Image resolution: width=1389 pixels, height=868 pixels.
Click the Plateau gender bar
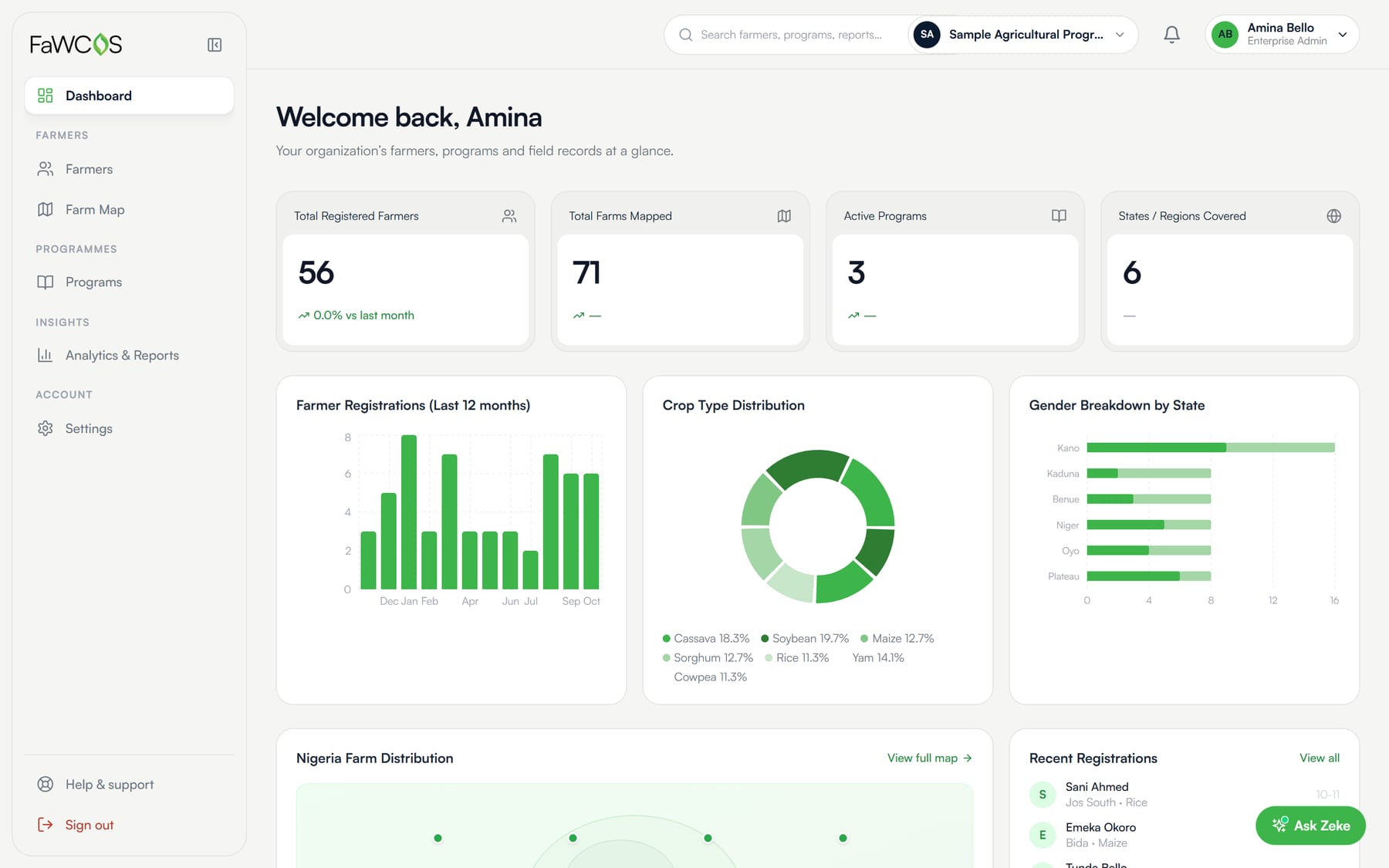tap(1149, 576)
